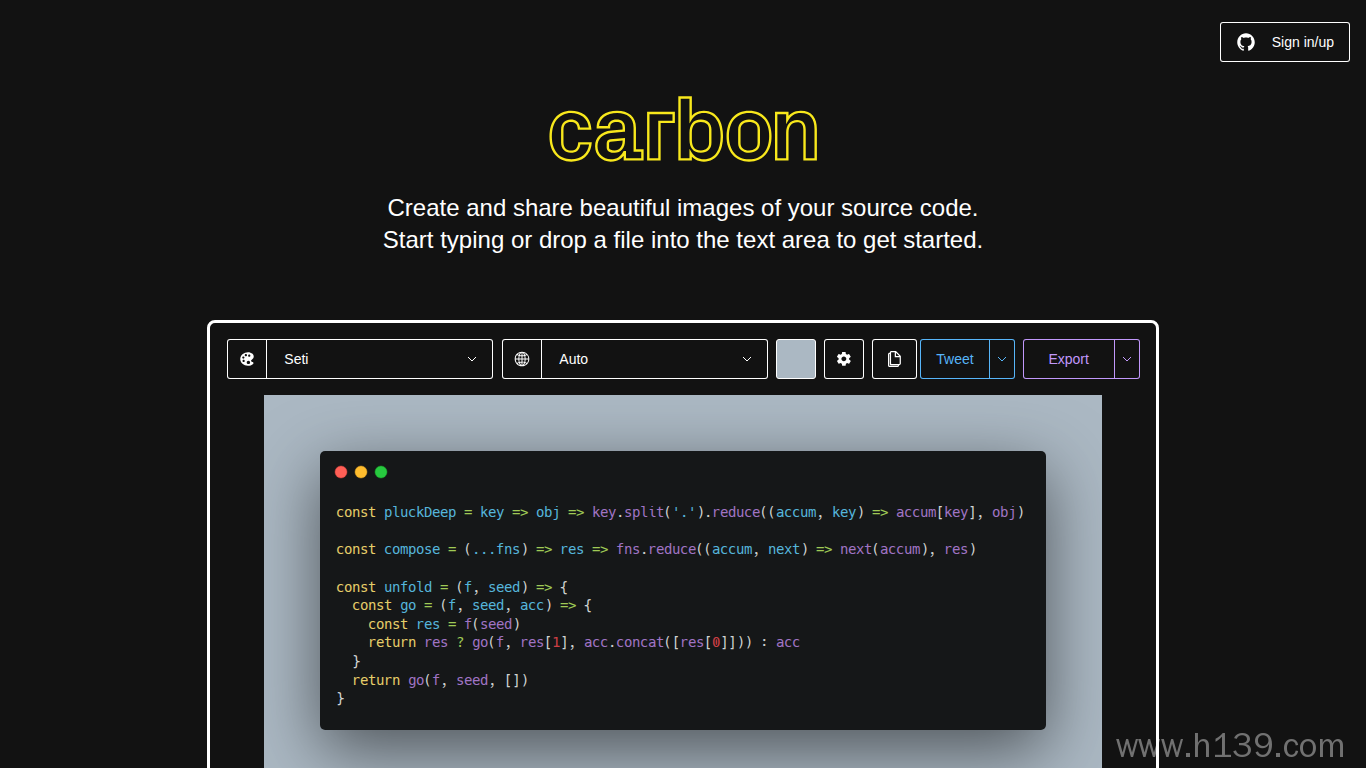Click the language globe icon
The width and height of the screenshot is (1366, 768).
[x=522, y=359]
